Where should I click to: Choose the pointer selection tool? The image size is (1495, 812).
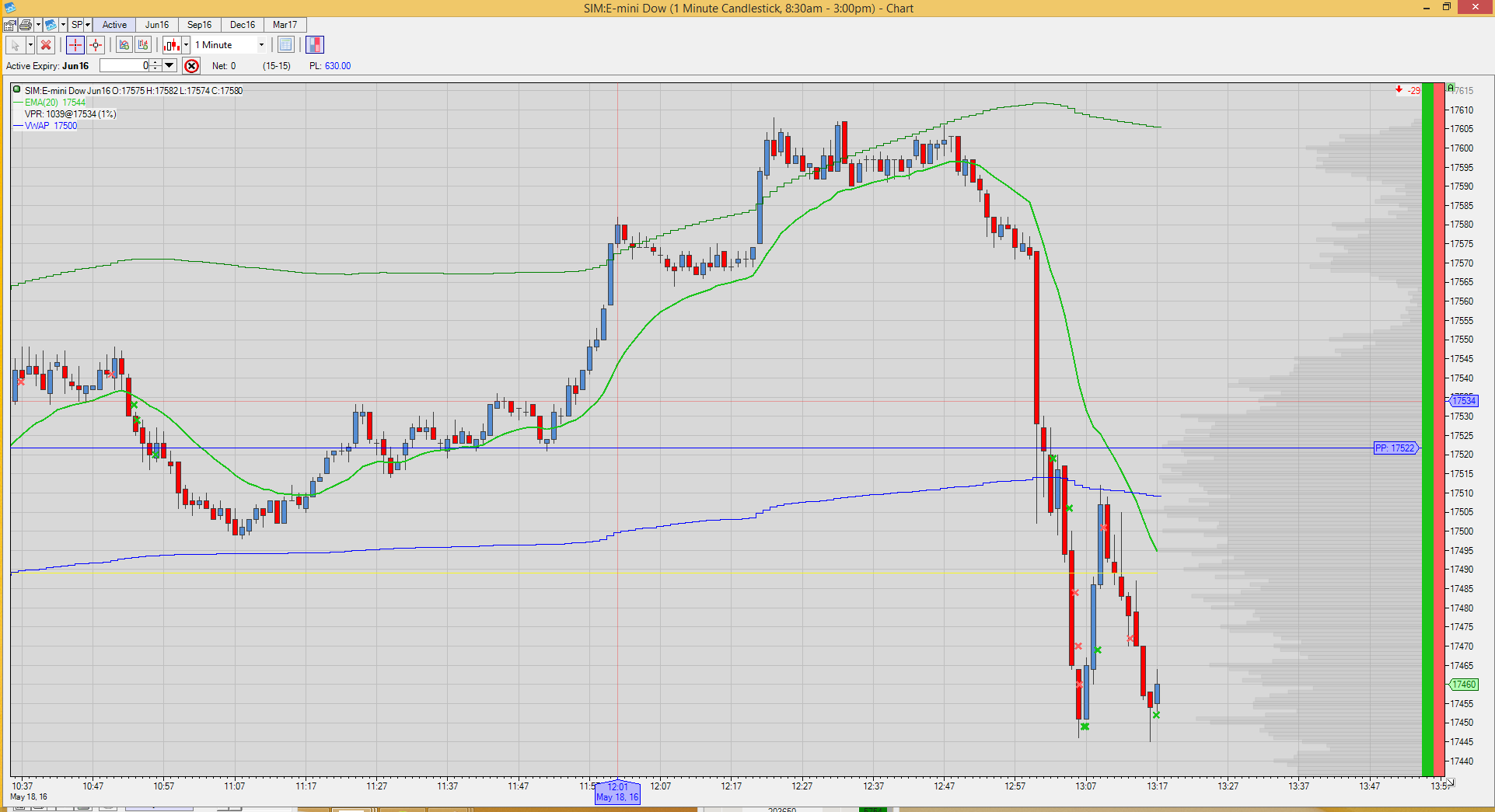click(x=15, y=45)
